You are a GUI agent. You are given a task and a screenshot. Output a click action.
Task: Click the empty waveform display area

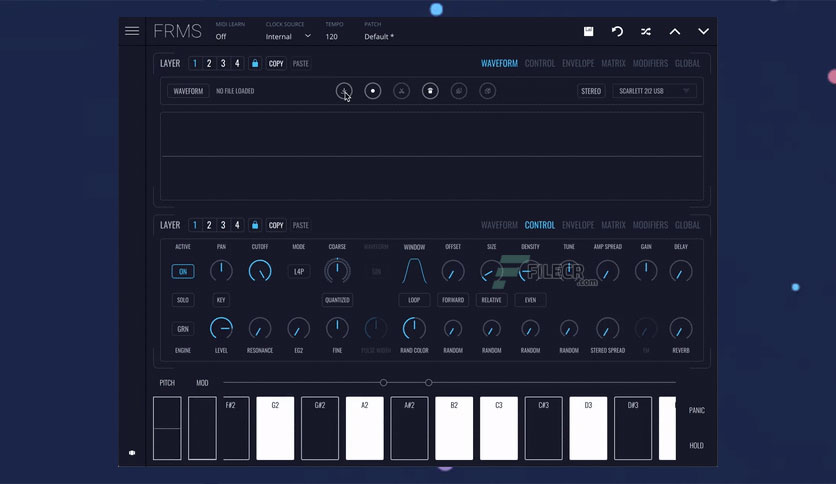click(x=432, y=156)
